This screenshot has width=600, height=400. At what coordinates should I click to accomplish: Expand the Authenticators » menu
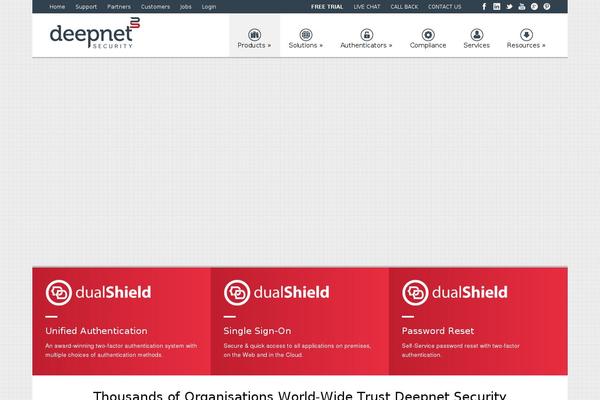click(x=367, y=45)
